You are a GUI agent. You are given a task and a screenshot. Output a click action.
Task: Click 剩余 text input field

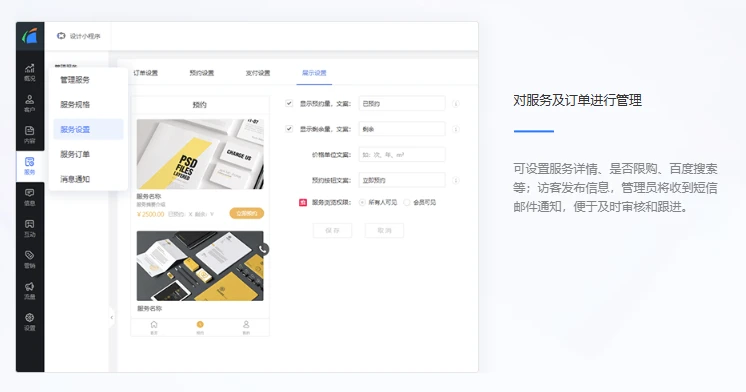pos(402,129)
